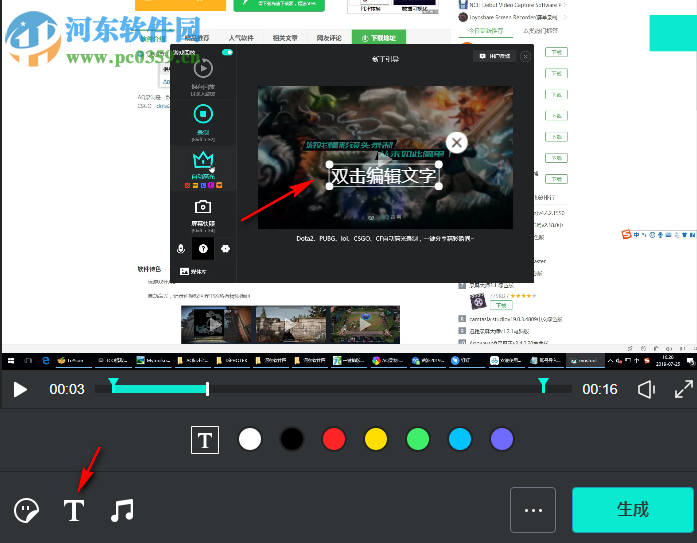Viewport: 697px width, 543px height.
Task: Choose the red text color
Action: (x=334, y=439)
